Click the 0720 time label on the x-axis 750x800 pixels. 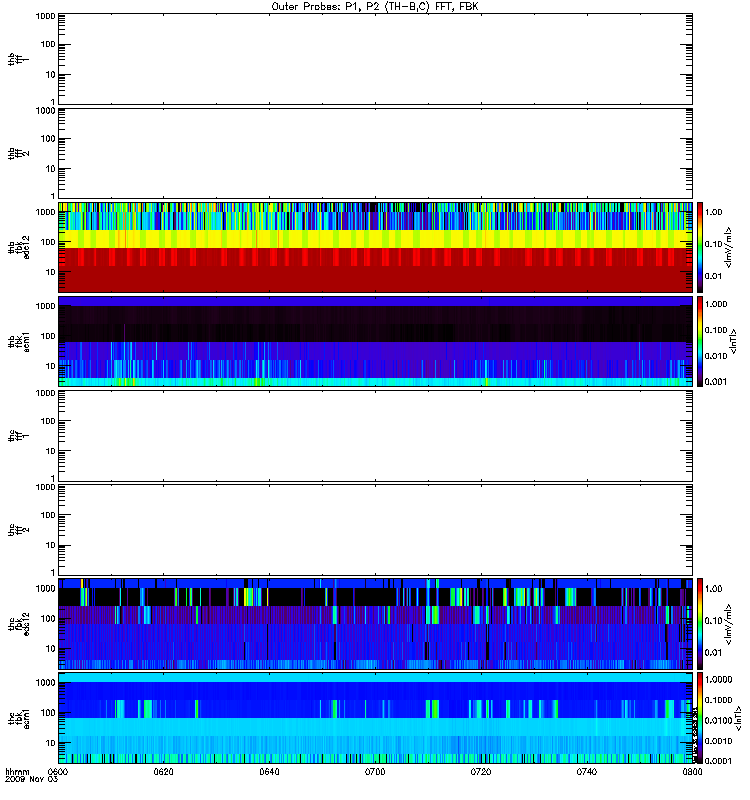(x=481, y=771)
